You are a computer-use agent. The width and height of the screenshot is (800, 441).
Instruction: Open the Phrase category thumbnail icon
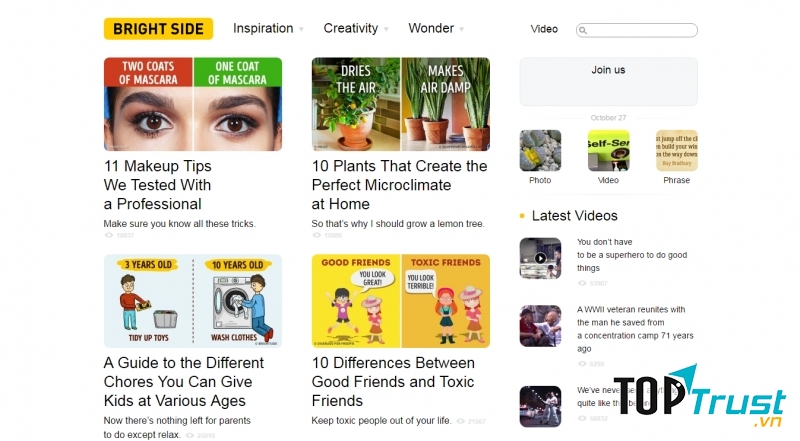pyautogui.click(x=676, y=151)
